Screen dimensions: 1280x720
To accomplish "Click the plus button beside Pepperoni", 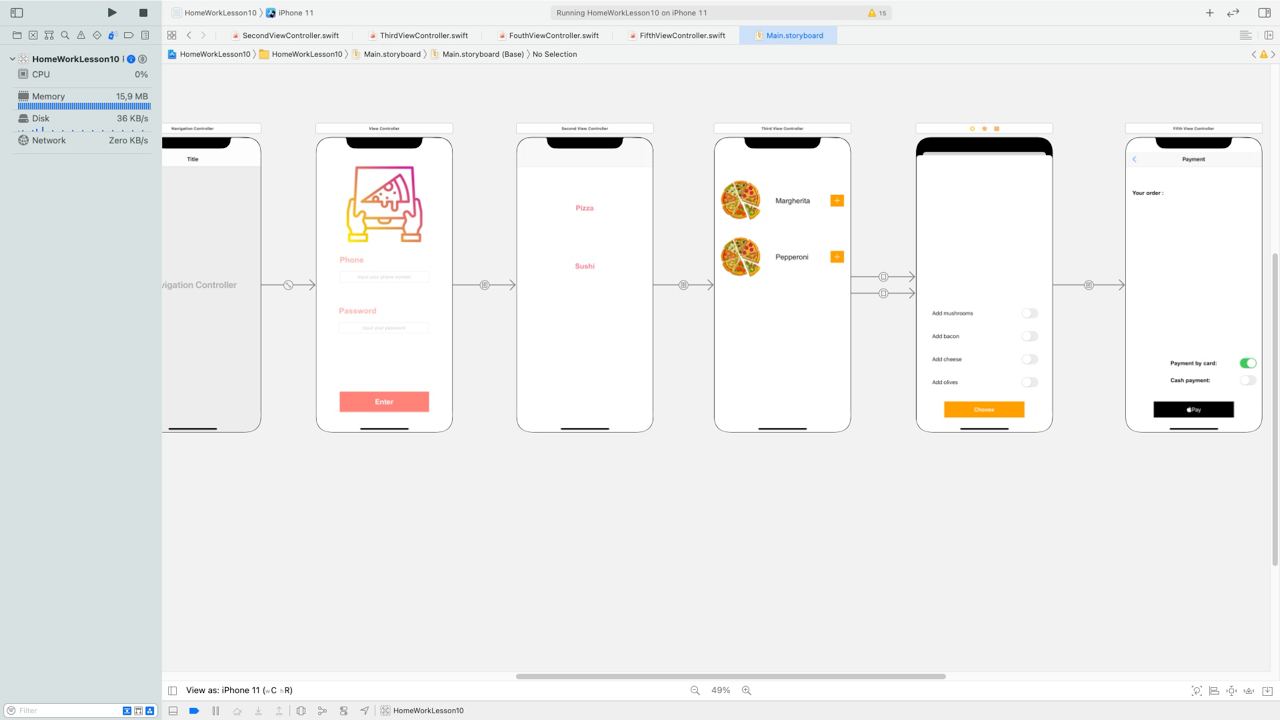I will [837, 257].
